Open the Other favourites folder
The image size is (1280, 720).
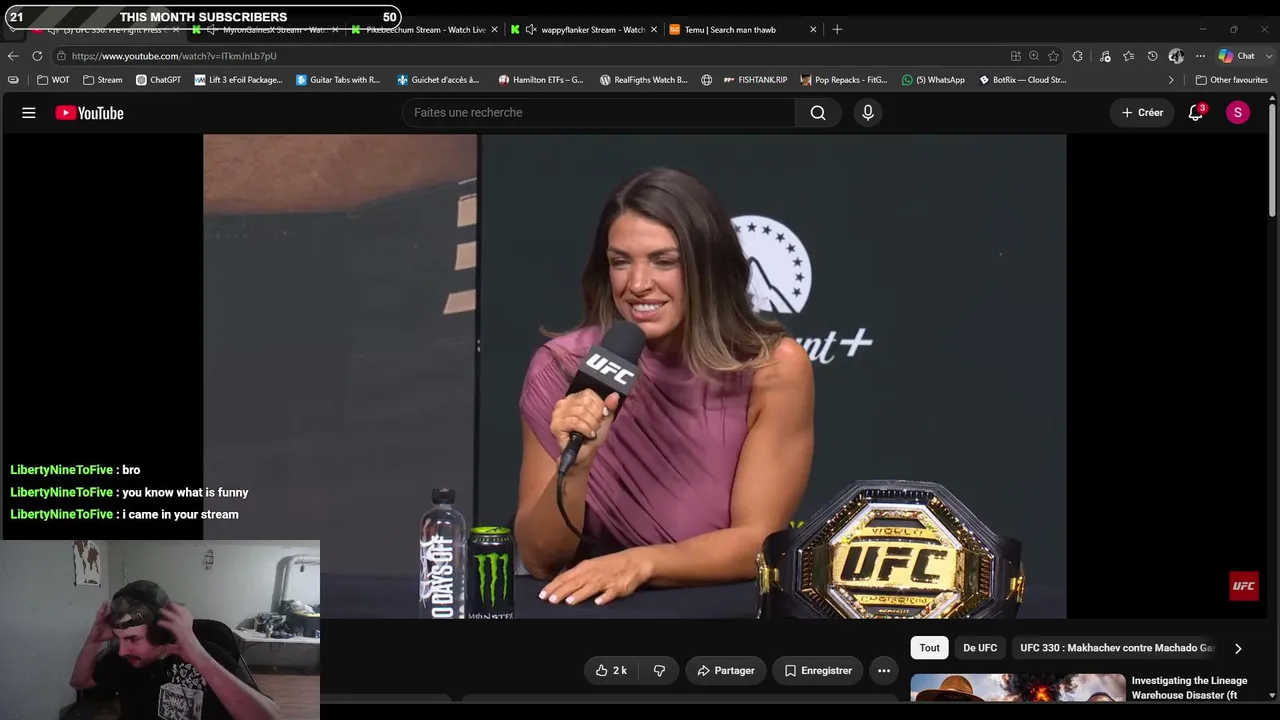[x=1232, y=80]
